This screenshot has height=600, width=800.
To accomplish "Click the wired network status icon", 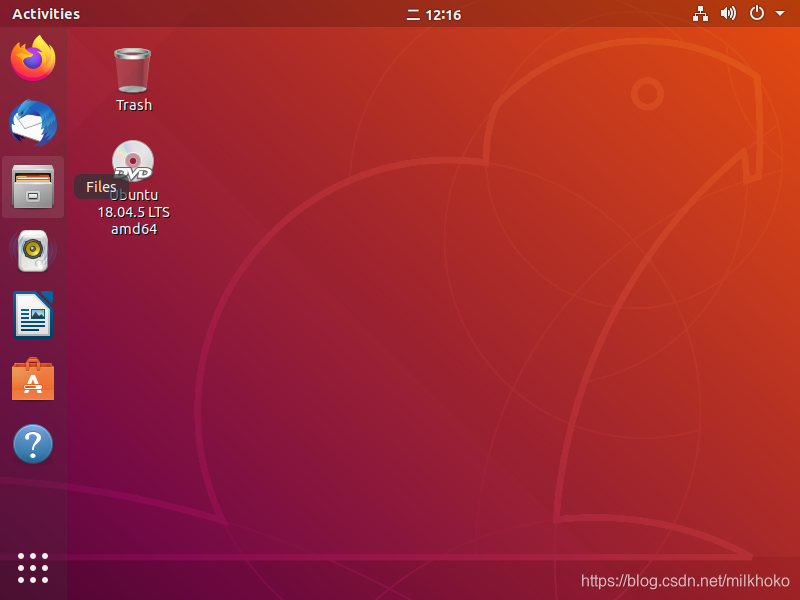I will coord(700,14).
